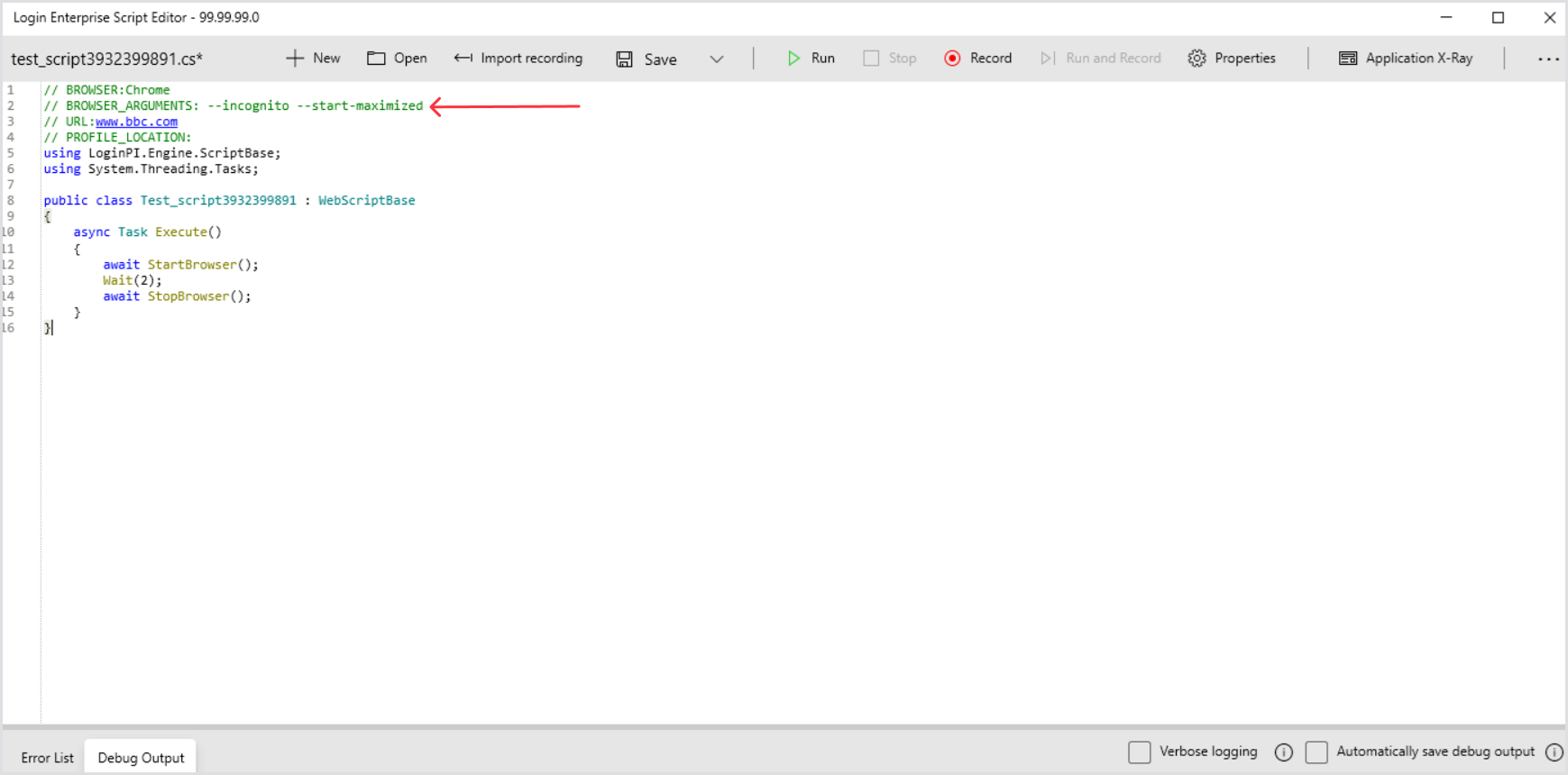Open a script with the folder icon
The width and height of the screenshot is (1568, 775).
376,59
